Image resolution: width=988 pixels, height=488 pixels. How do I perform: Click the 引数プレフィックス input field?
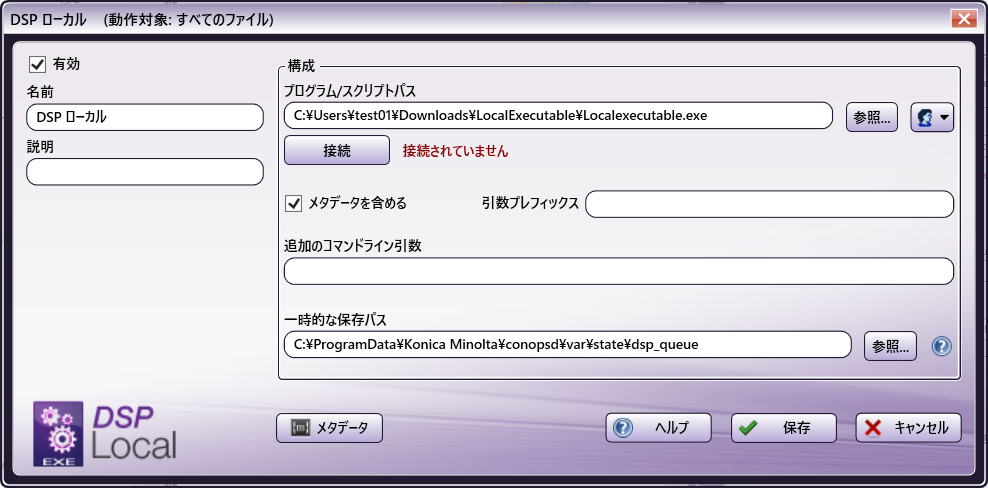769,204
